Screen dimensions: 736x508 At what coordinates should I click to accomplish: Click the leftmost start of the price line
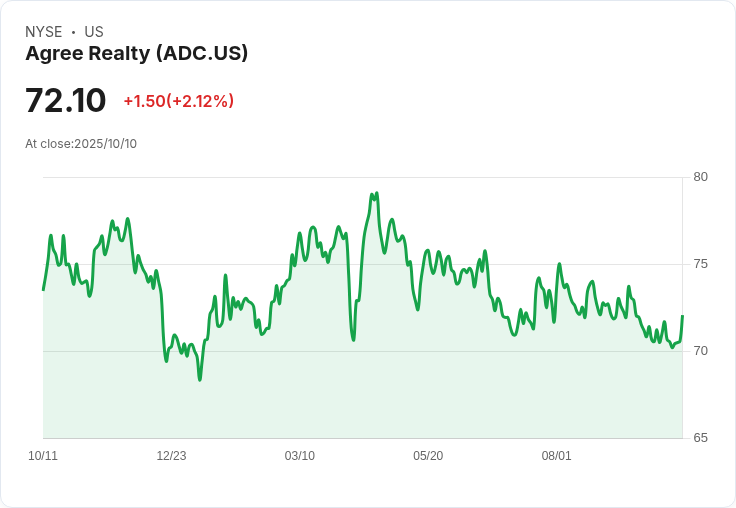(43, 289)
